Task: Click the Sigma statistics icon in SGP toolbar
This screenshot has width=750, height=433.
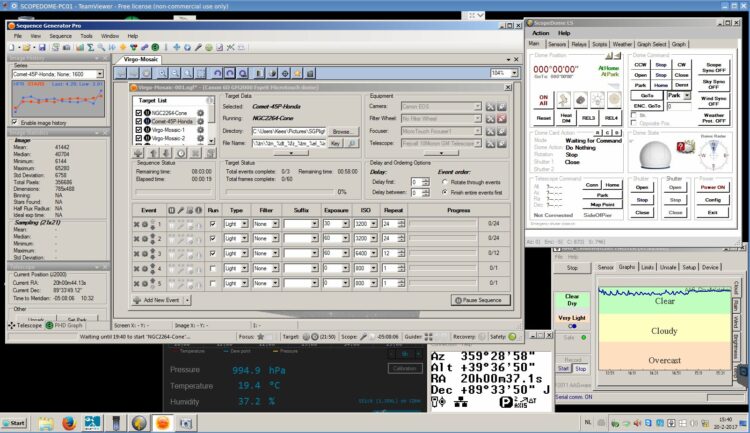Action: (90, 47)
